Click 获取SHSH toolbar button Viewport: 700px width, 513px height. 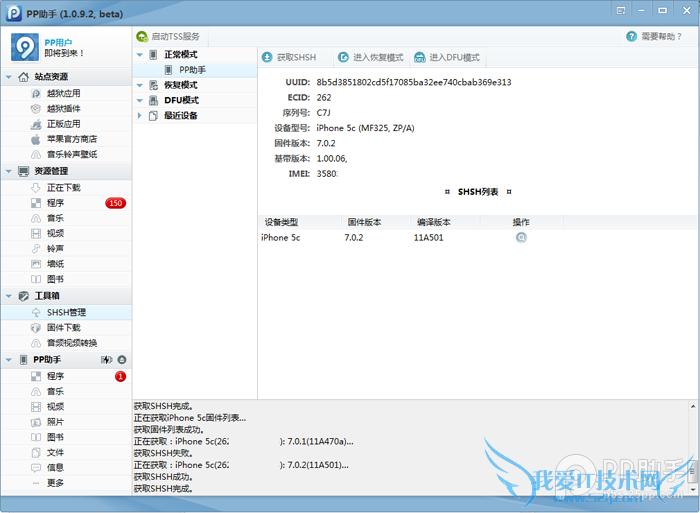(289, 57)
